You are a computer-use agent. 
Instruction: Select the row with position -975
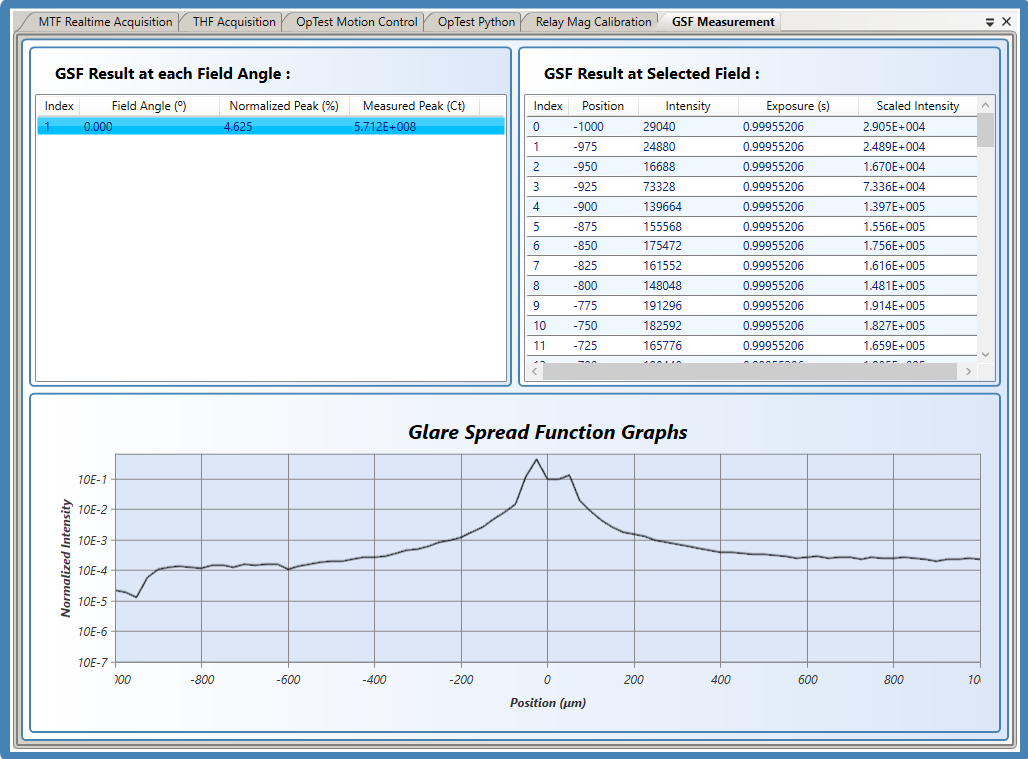click(752, 147)
